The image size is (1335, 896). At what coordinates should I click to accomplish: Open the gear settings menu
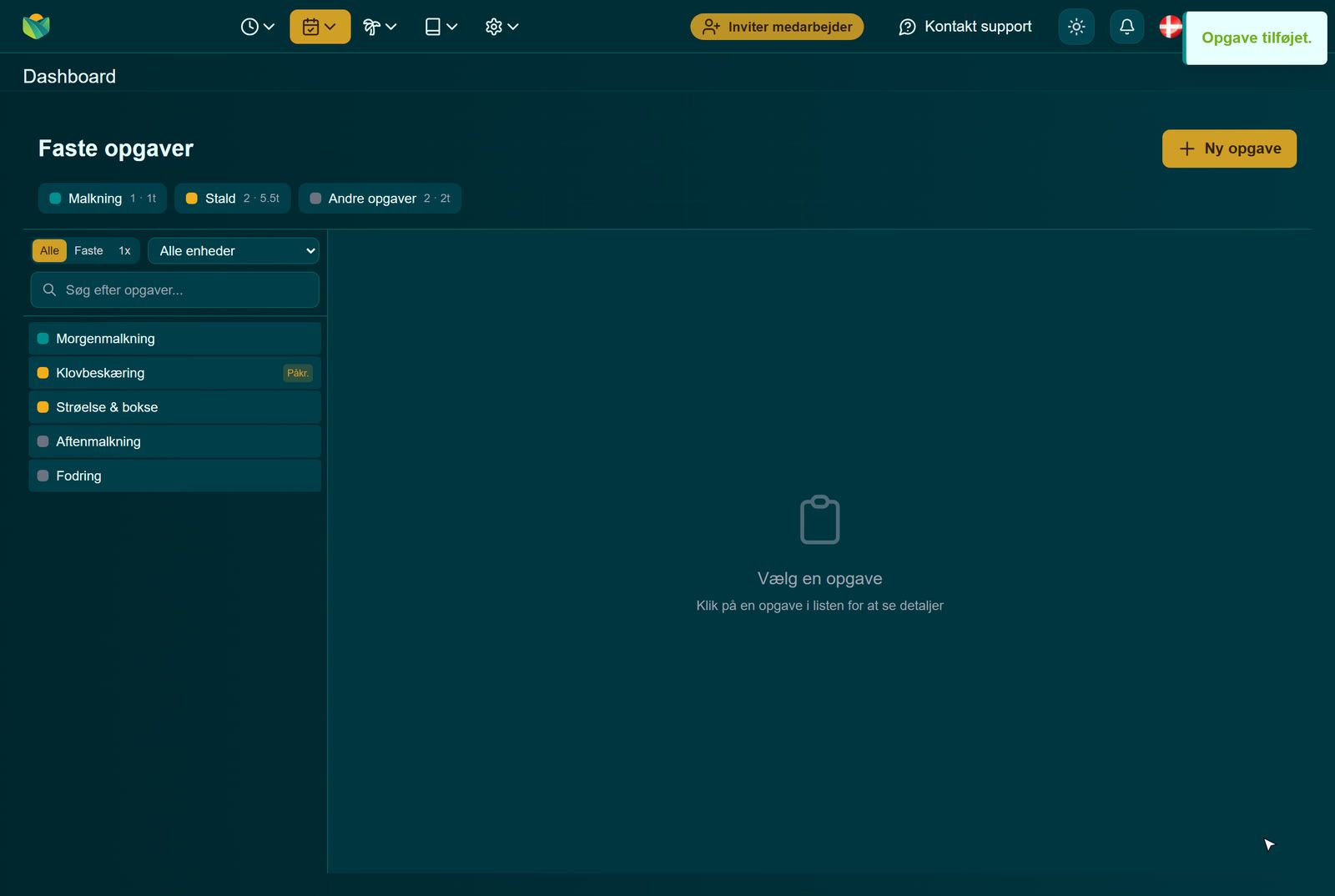(501, 27)
